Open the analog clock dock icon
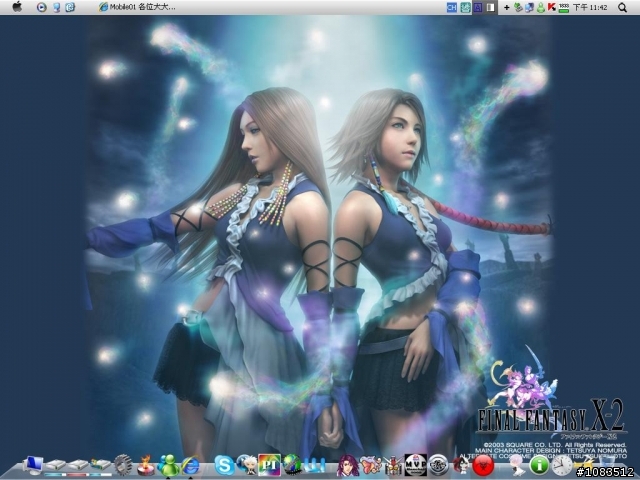Viewport: 640px width, 480px height. (562, 465)
